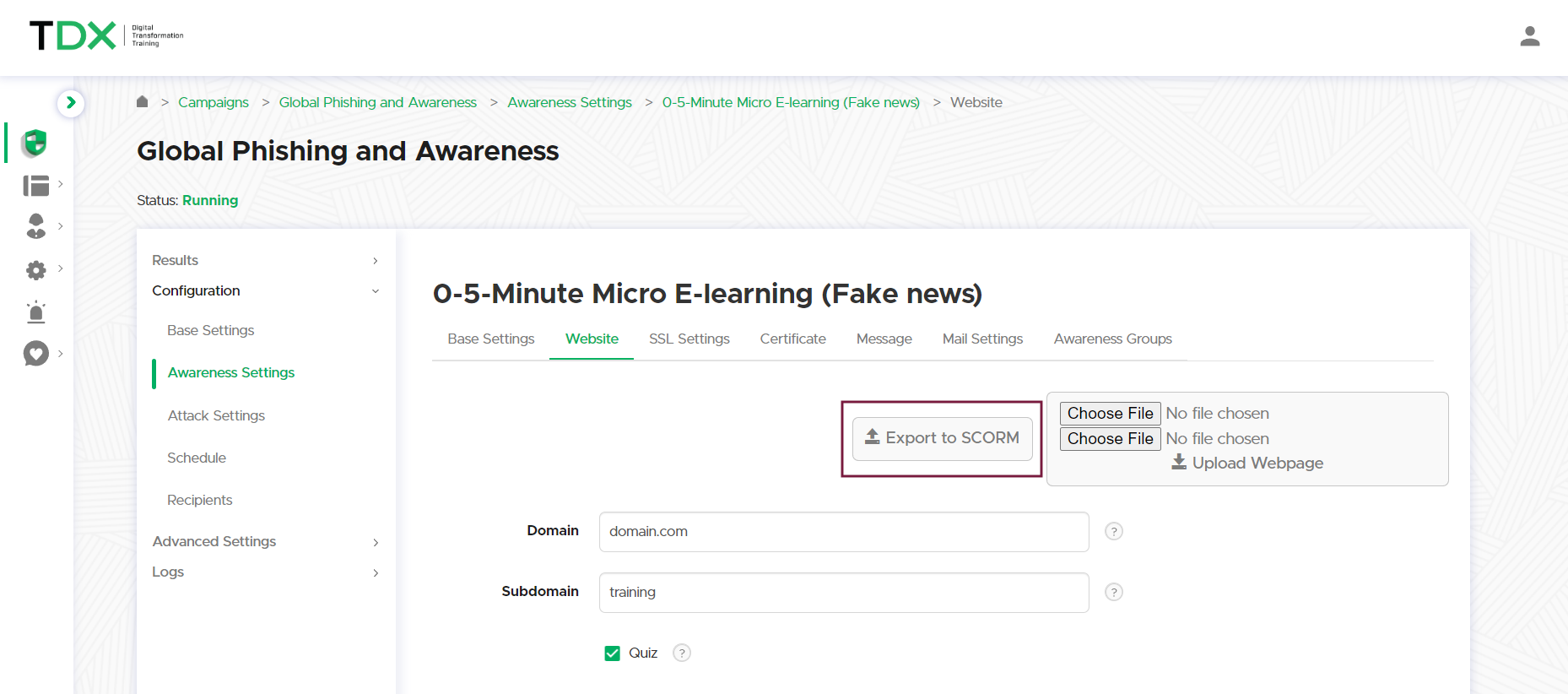Click the Upload Webpage button
The width and height of the screenshot is (1568, 694).
[1247, 464]
